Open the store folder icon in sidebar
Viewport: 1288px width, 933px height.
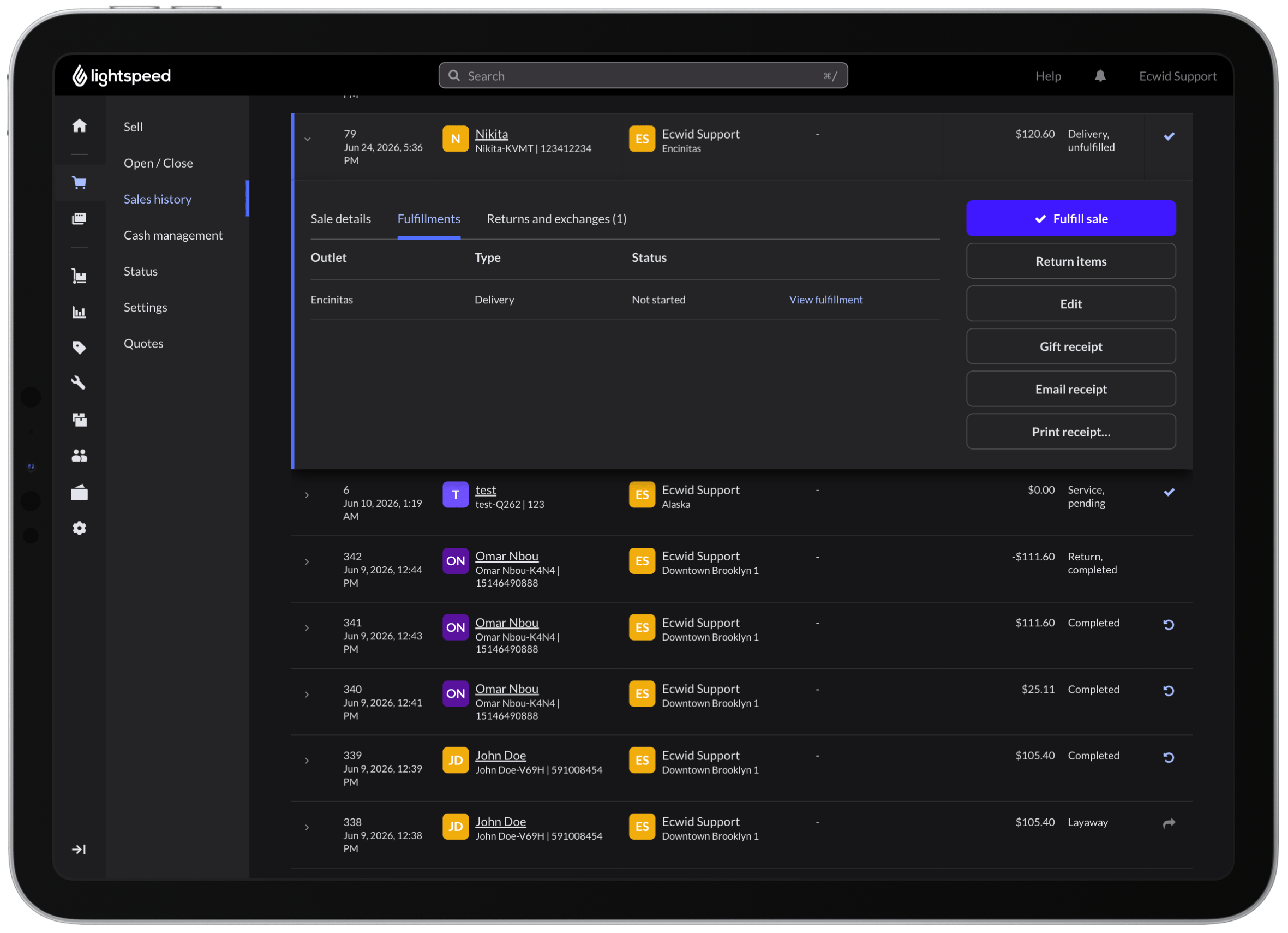80,492
